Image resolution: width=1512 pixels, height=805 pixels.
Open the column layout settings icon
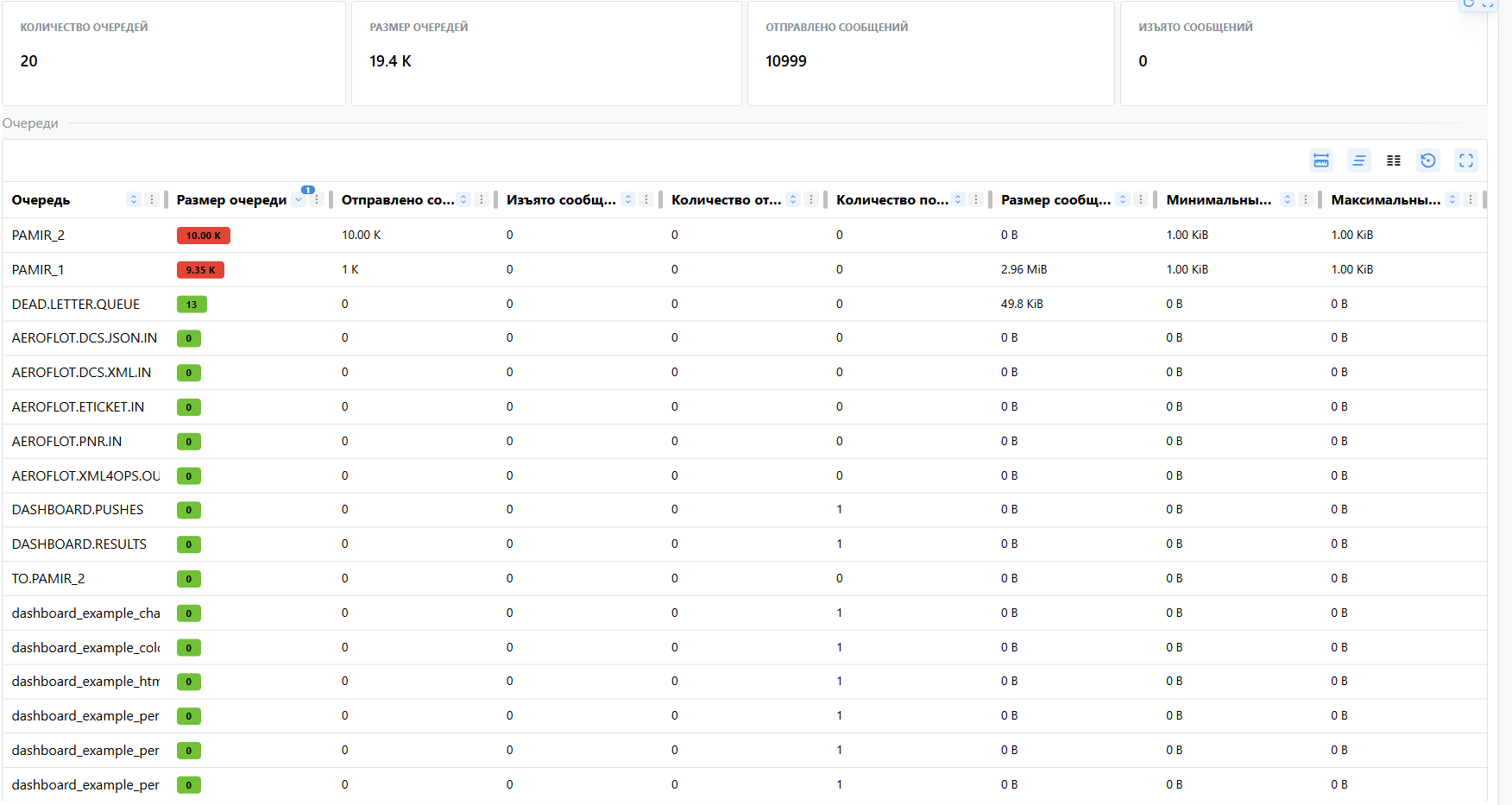click(x=1393, y=160)
